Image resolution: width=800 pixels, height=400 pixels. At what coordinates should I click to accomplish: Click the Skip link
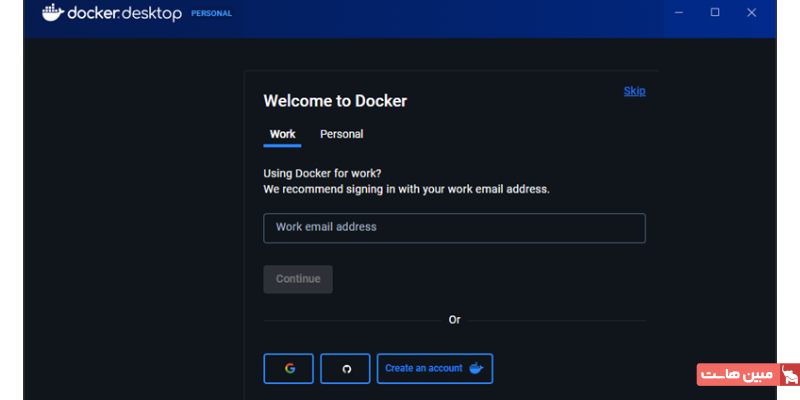[x=634, y=91]
